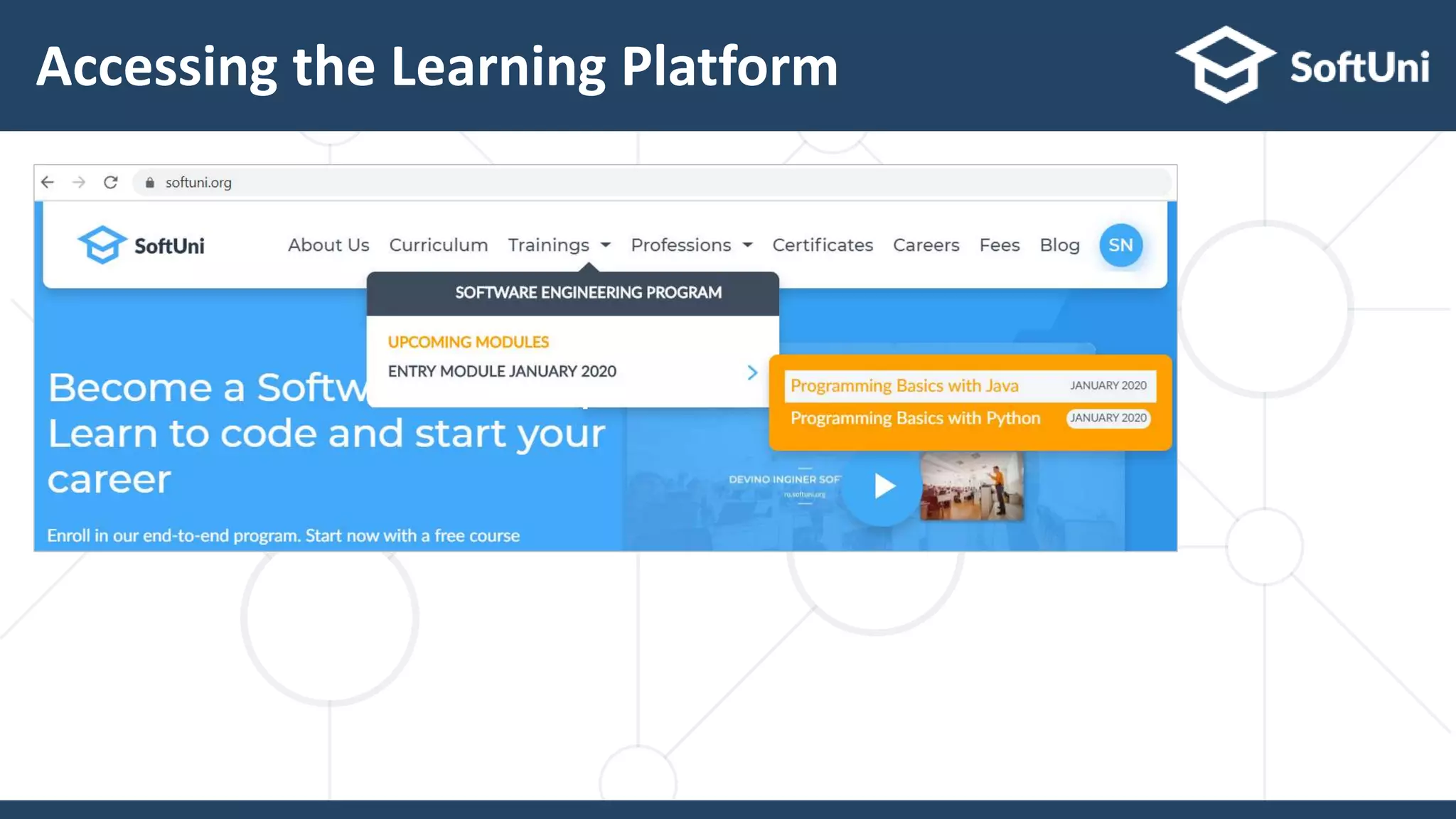Image resolution: width=1456 pixels, height=819 pixels.
Task: Open Programming Basics with Java course
Action: tap(970, 386)
